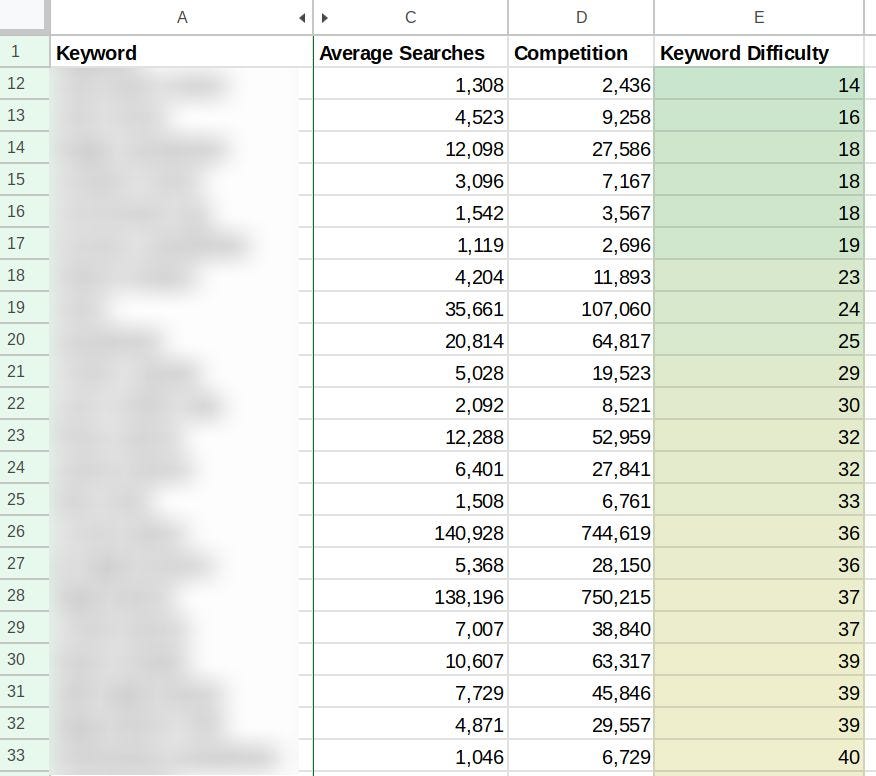The height and width of the screenshot is (776, 876).
Task: Click Average Searches cell 140,928
Action: 411,532
